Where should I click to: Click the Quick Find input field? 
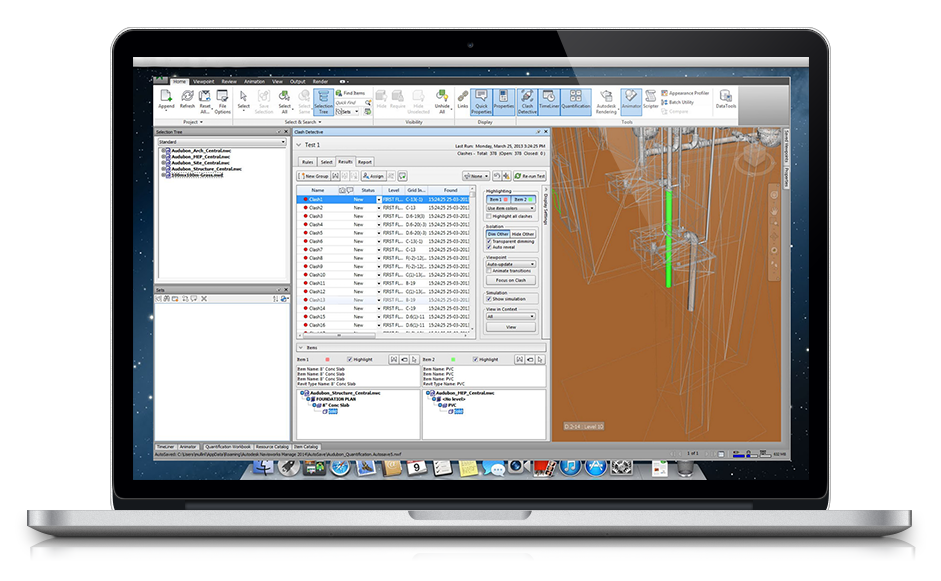[x=353, y=103]
